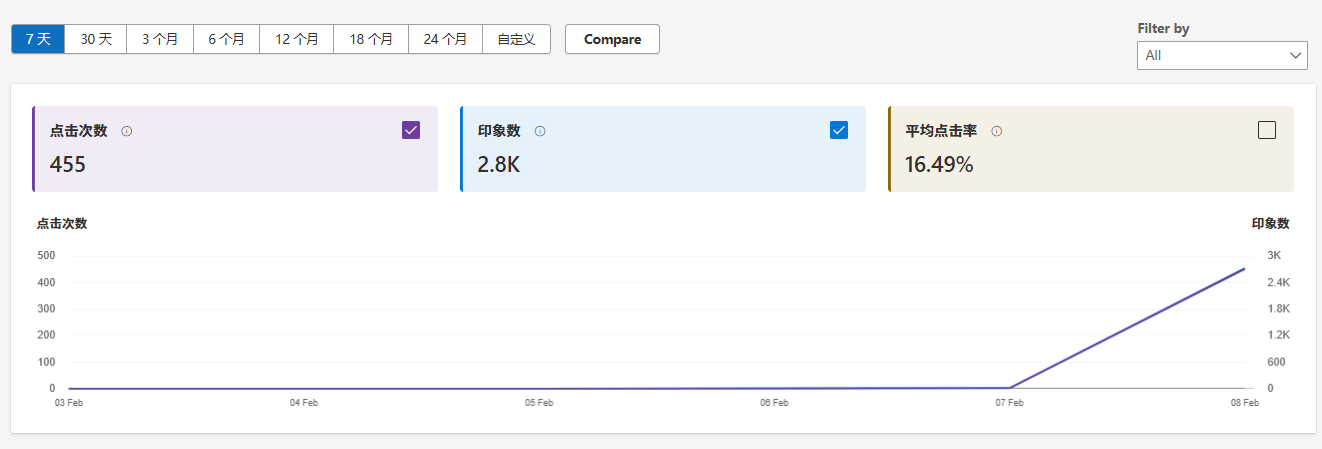Viewport: 1322px width, 449px height.
Task: Choose the 3 个月 time range
Action: click(160, 39)
